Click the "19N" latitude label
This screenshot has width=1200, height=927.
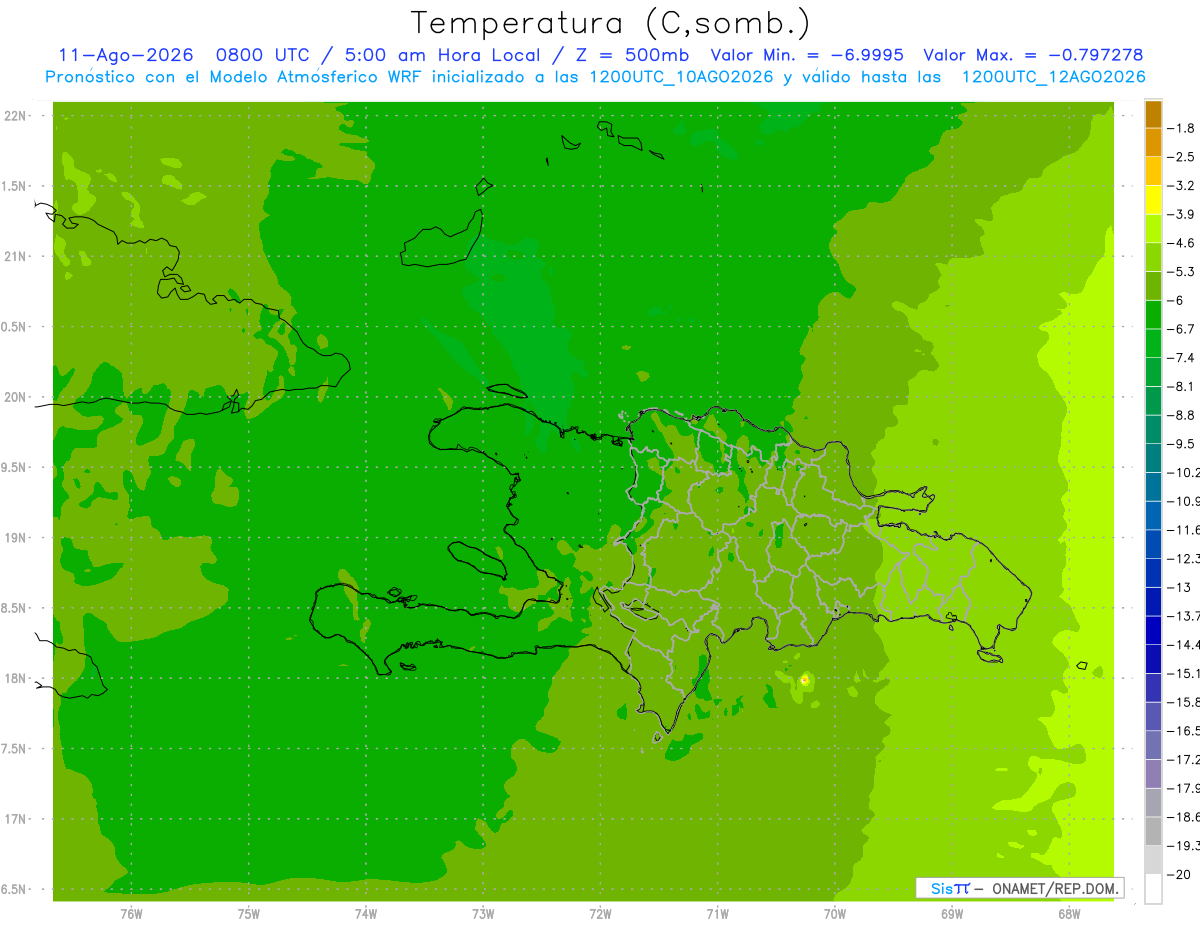coord(15,538)
